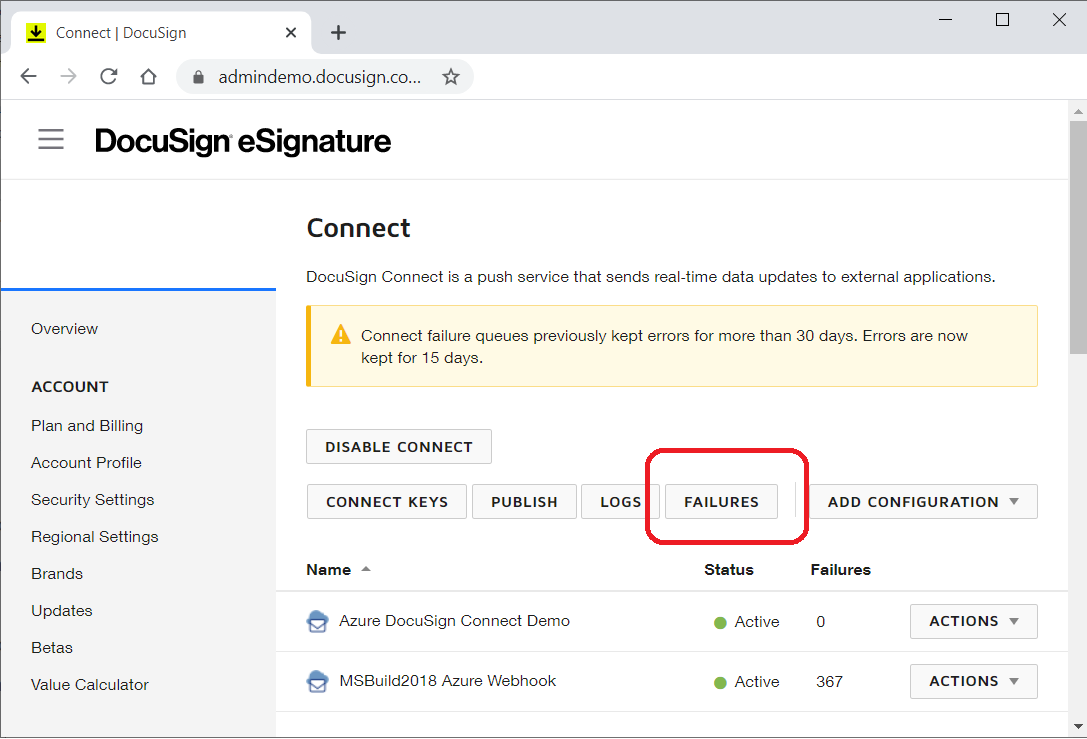This screenshot has width=1087, height=739.
Task: Click the envelope icon beside MSBuild2018 Azure Webhook
Action: tap(318, 681)
